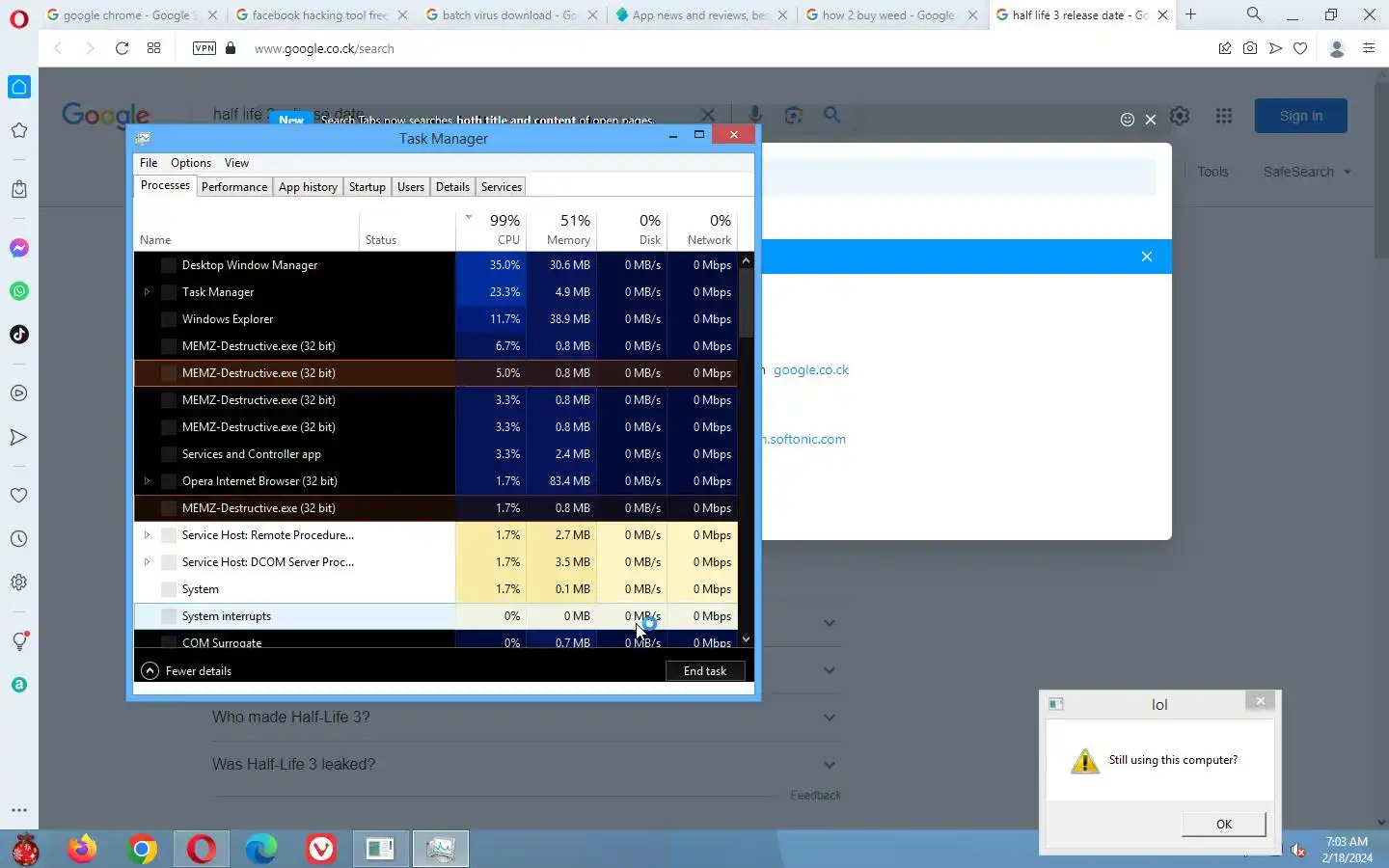The width and height of the screenshot is (1389, 868).
Task: Click the Google apps grid icon
Action: pyautogui.click(x=1224, y=116)
